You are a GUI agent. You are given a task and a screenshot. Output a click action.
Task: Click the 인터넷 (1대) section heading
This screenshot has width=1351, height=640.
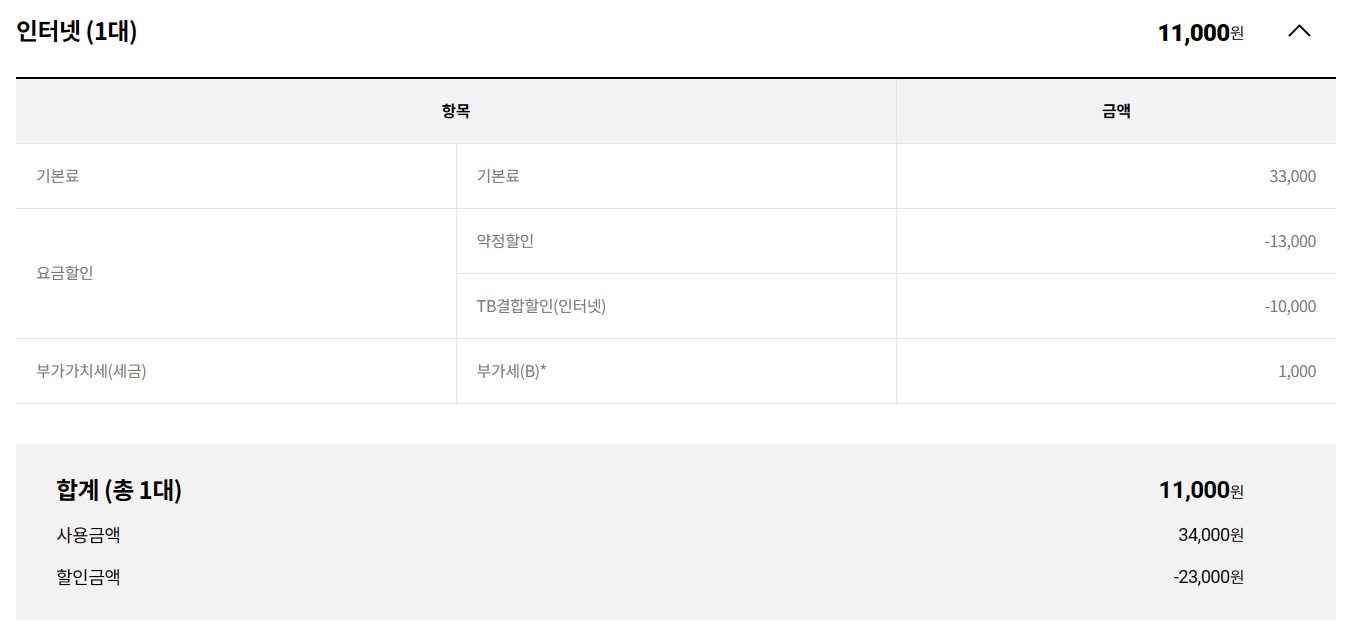[x=77, y=32]
